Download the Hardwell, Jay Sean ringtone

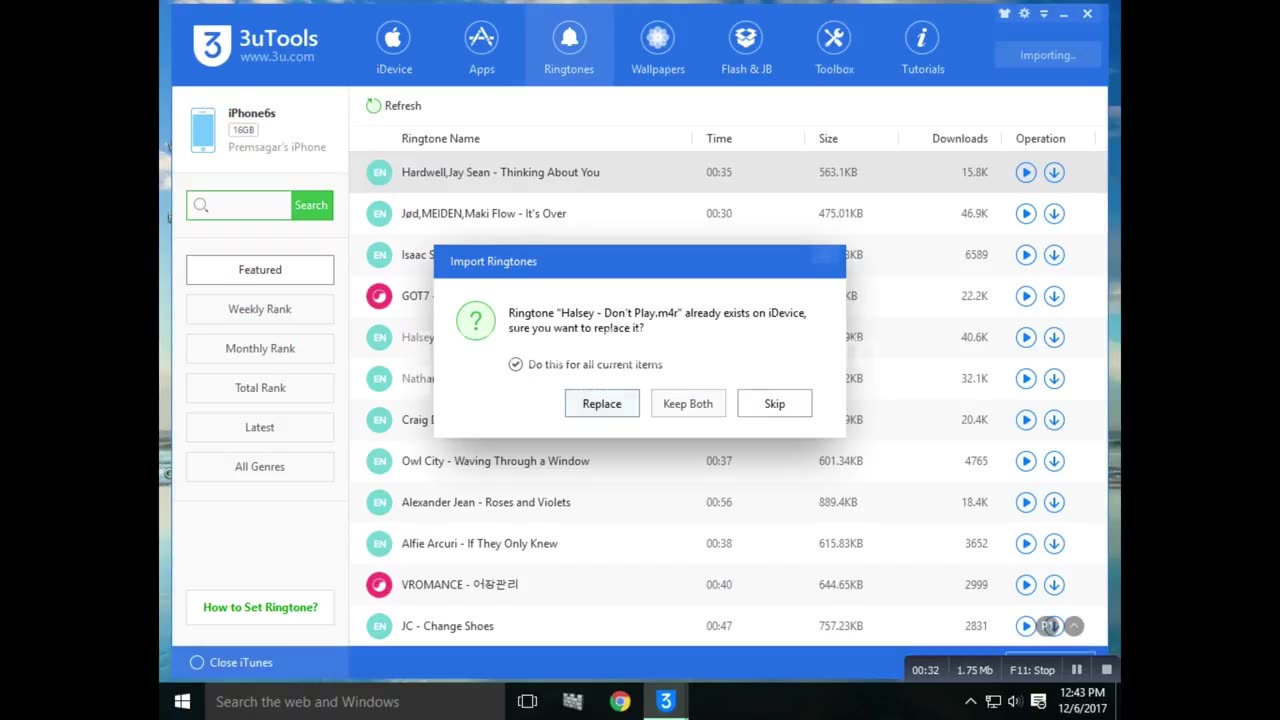(x=1054, y=172)
